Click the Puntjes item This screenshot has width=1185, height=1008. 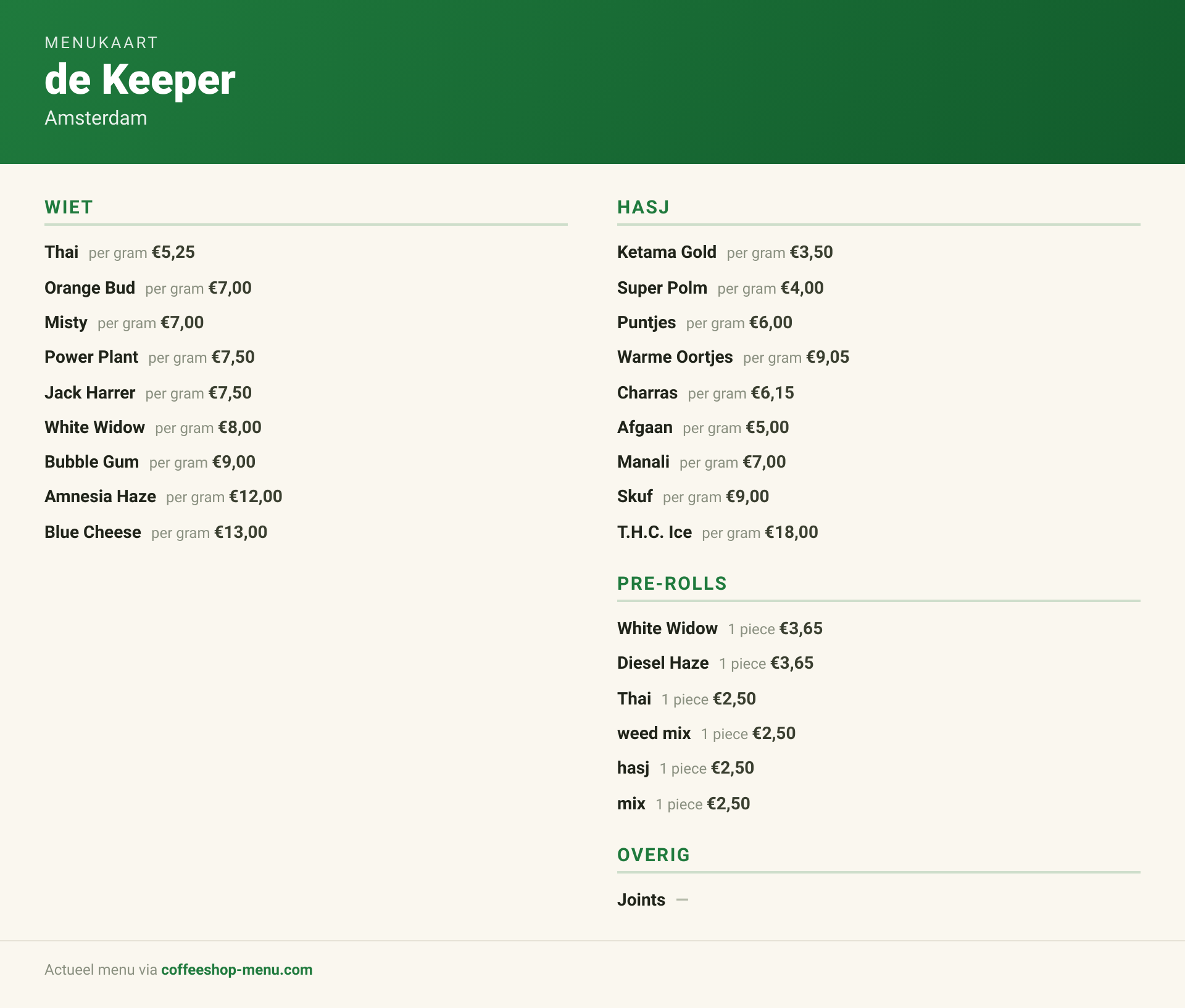[x=646, y=323]
